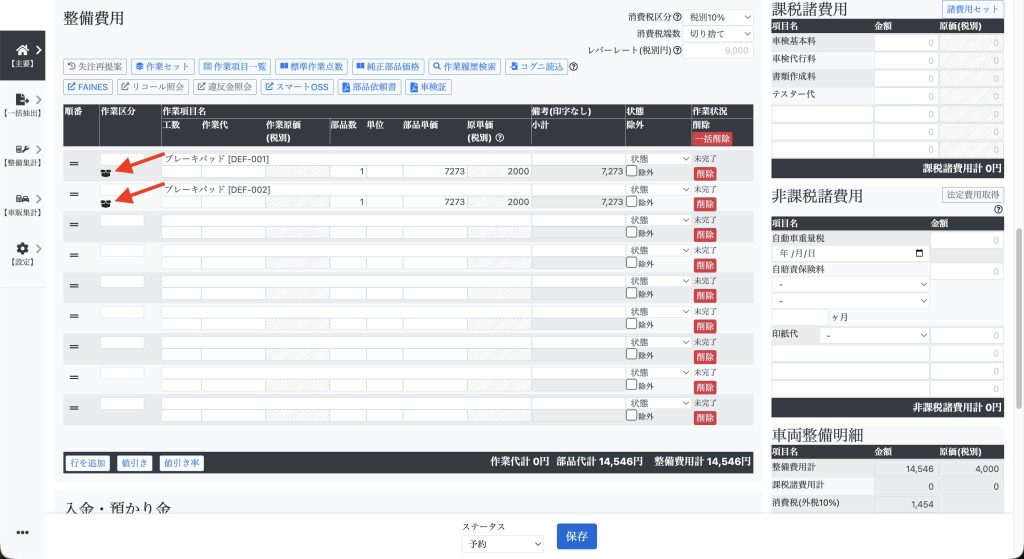Click help icon next to レバーレート
The image size is (1024, 559).
(x=677, y=50)
